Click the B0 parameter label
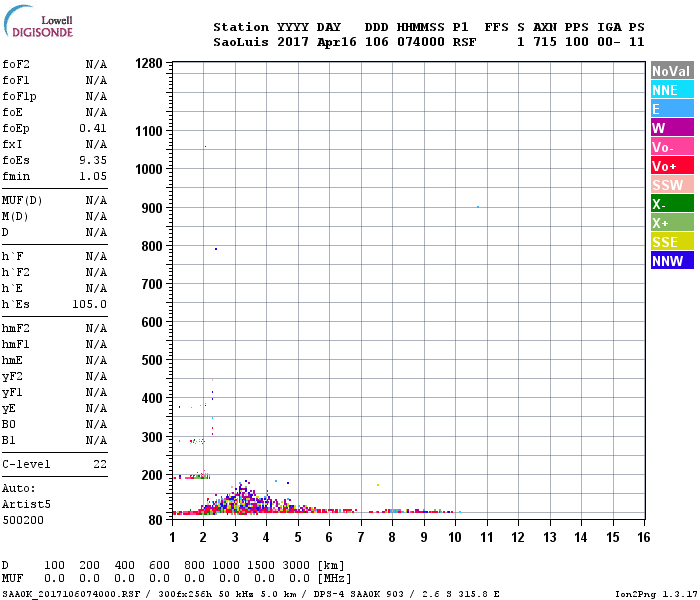Viewport: 700px width, 600px height. coord(8,425)
